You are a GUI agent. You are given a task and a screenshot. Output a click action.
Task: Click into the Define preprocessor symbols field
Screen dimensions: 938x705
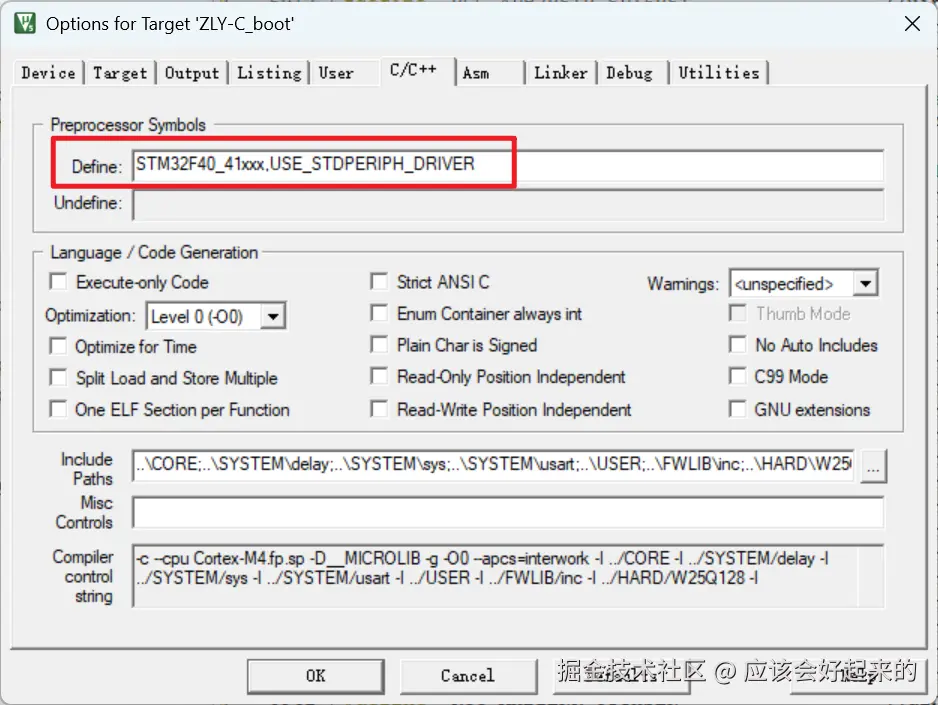[508, 165]
